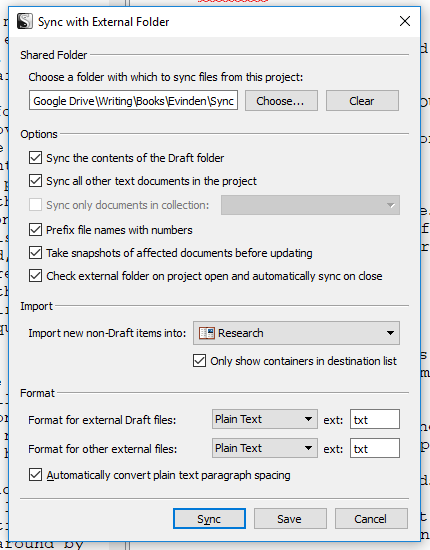Start syncing with the Sync button

tap(209, 518)
